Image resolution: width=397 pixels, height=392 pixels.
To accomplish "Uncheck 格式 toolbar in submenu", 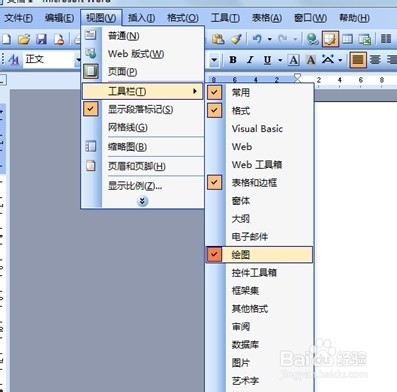I will (x=260, y=110).
